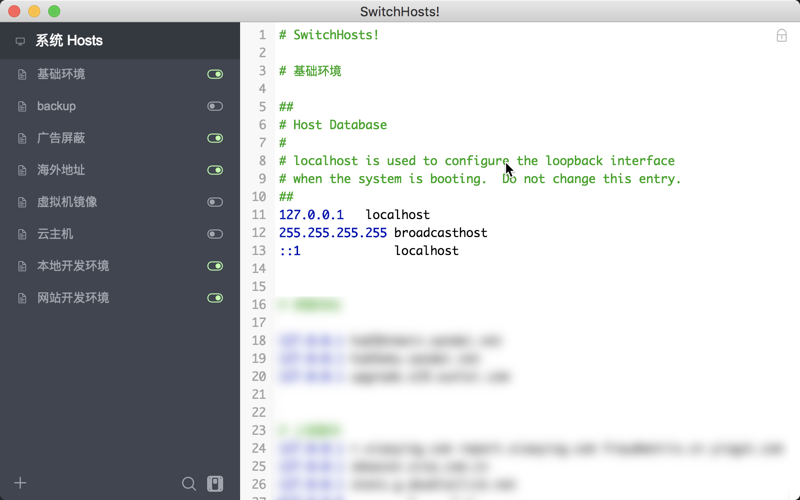Click the file icon next to 基础环境
The width and height of the screenshot is (800, 500).
[22, 74]
